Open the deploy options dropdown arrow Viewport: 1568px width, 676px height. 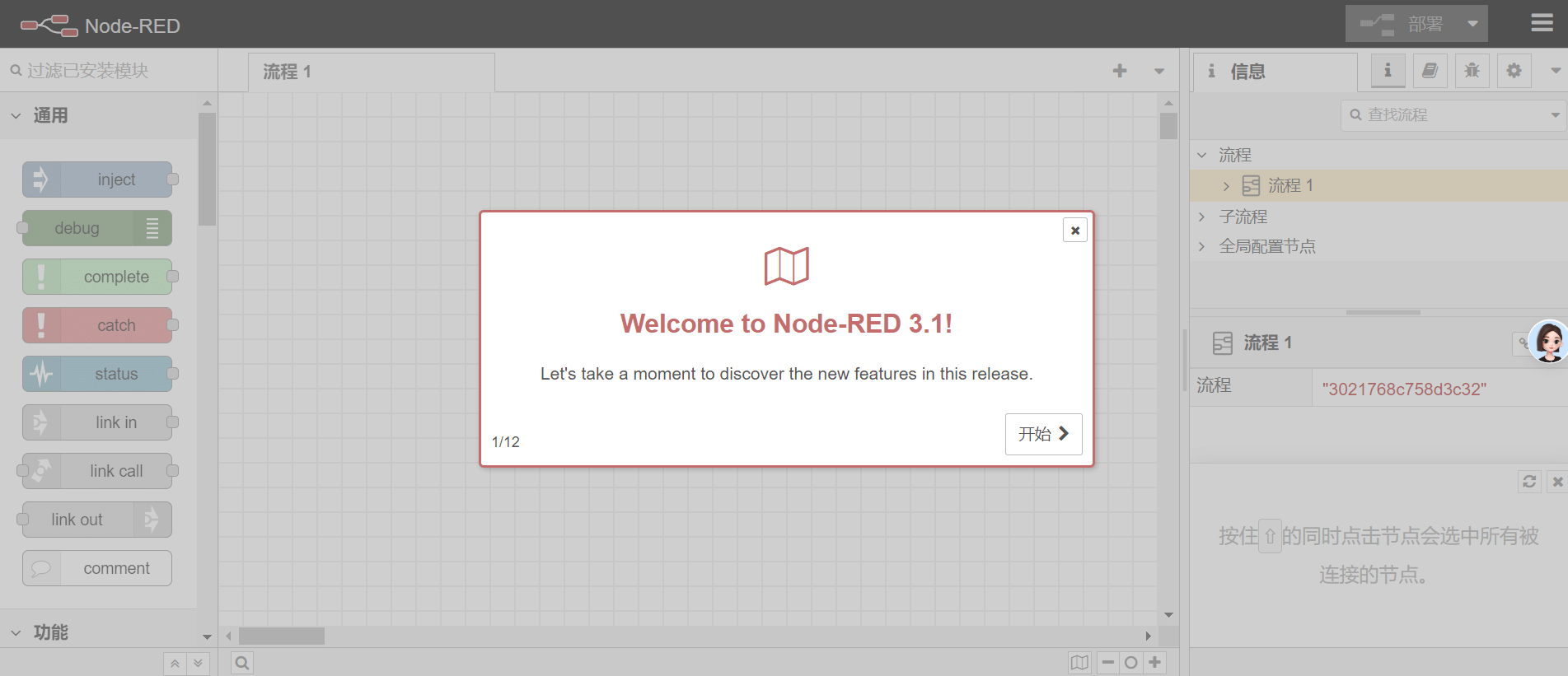(1473, 24)
